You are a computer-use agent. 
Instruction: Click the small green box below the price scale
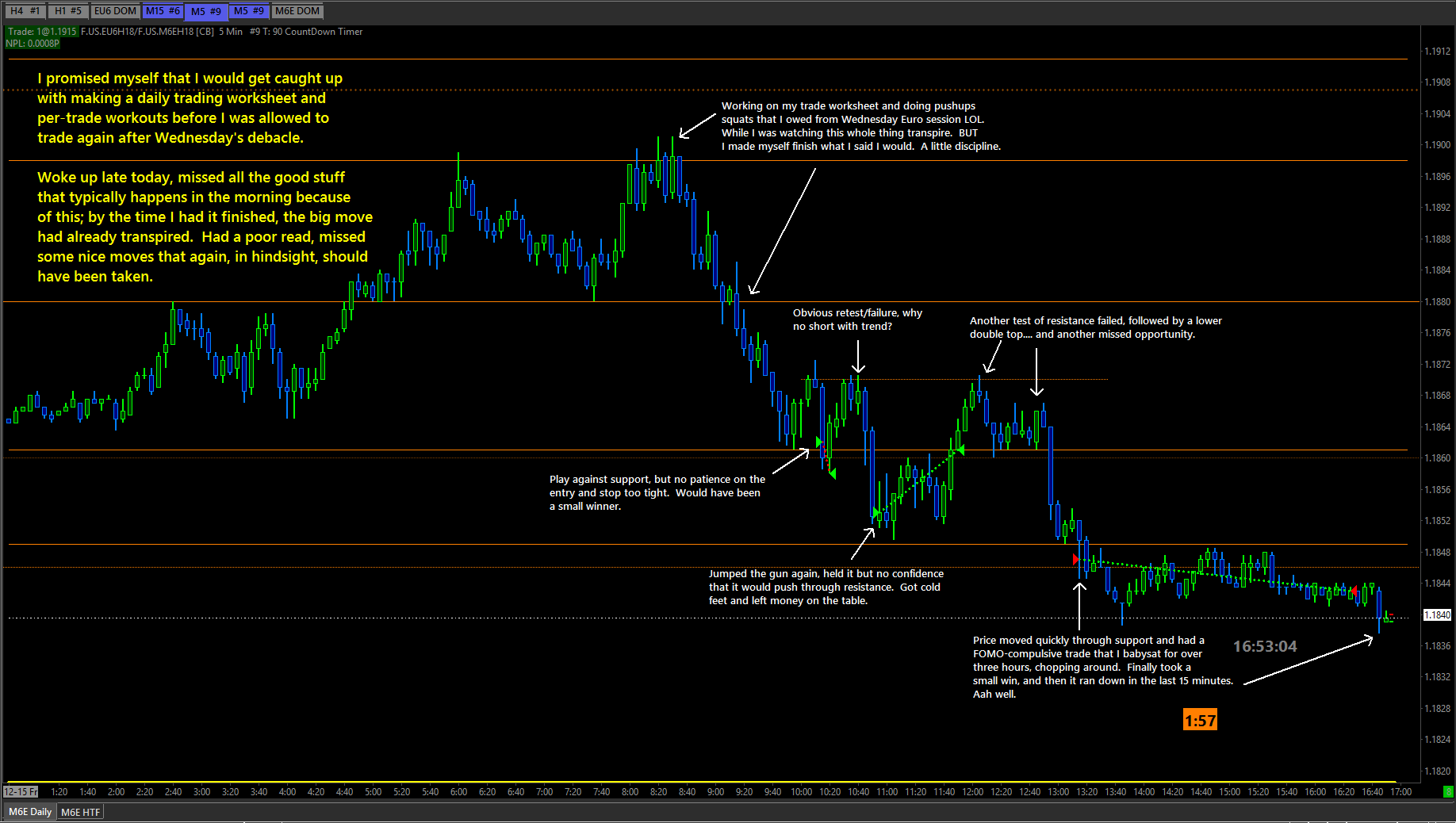pyautogui.click(x=1448, y=791)
